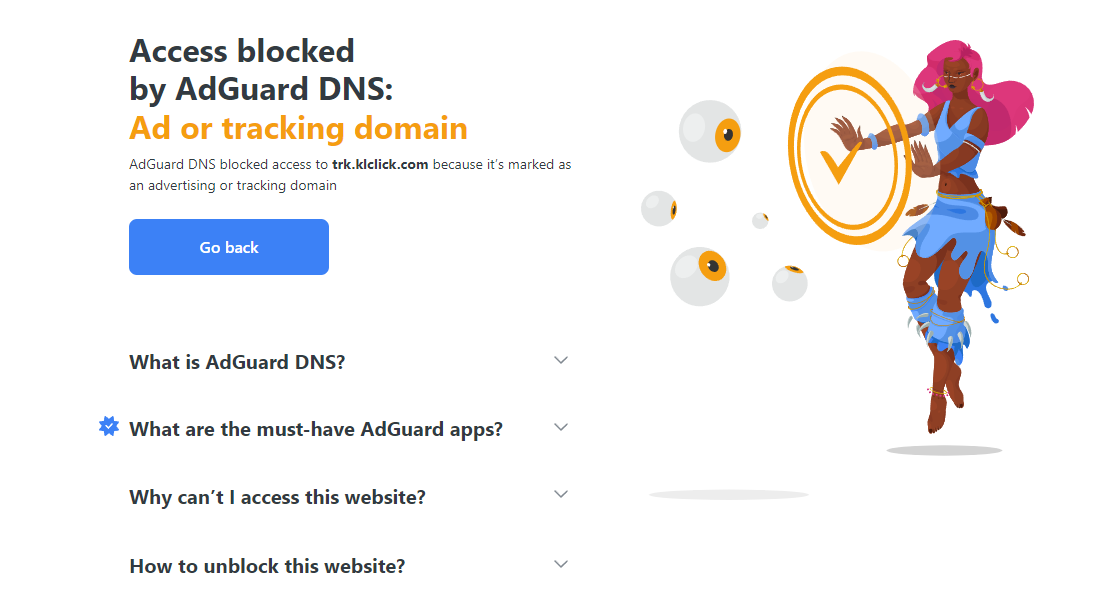Click the middle-left eyeball with orange iris
The width and height of the screenshot is (1105, 610).
700,275
